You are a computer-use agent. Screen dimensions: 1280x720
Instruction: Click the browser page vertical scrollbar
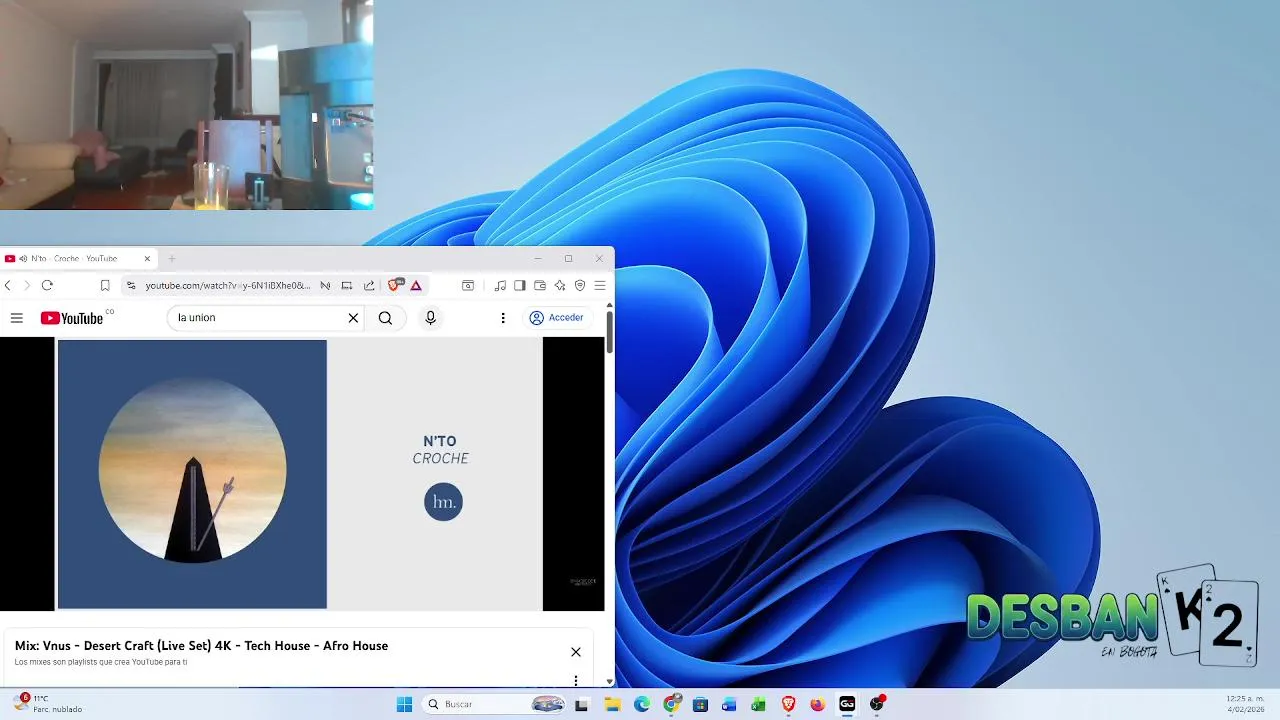point(610,332)
